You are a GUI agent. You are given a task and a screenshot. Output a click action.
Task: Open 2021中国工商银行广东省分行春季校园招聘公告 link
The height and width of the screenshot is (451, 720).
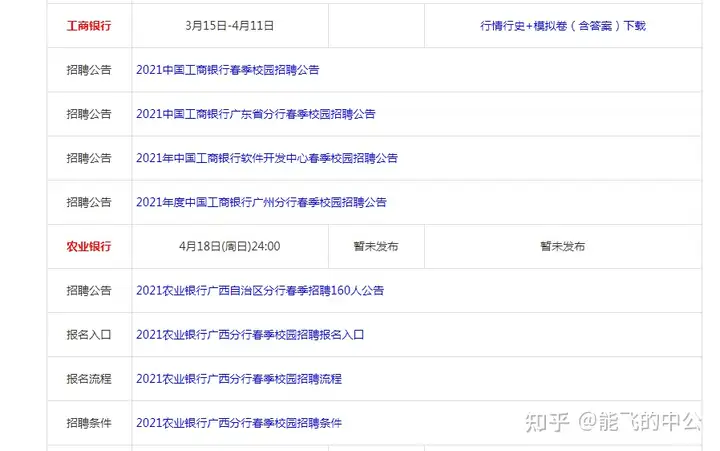pos(256,114)
